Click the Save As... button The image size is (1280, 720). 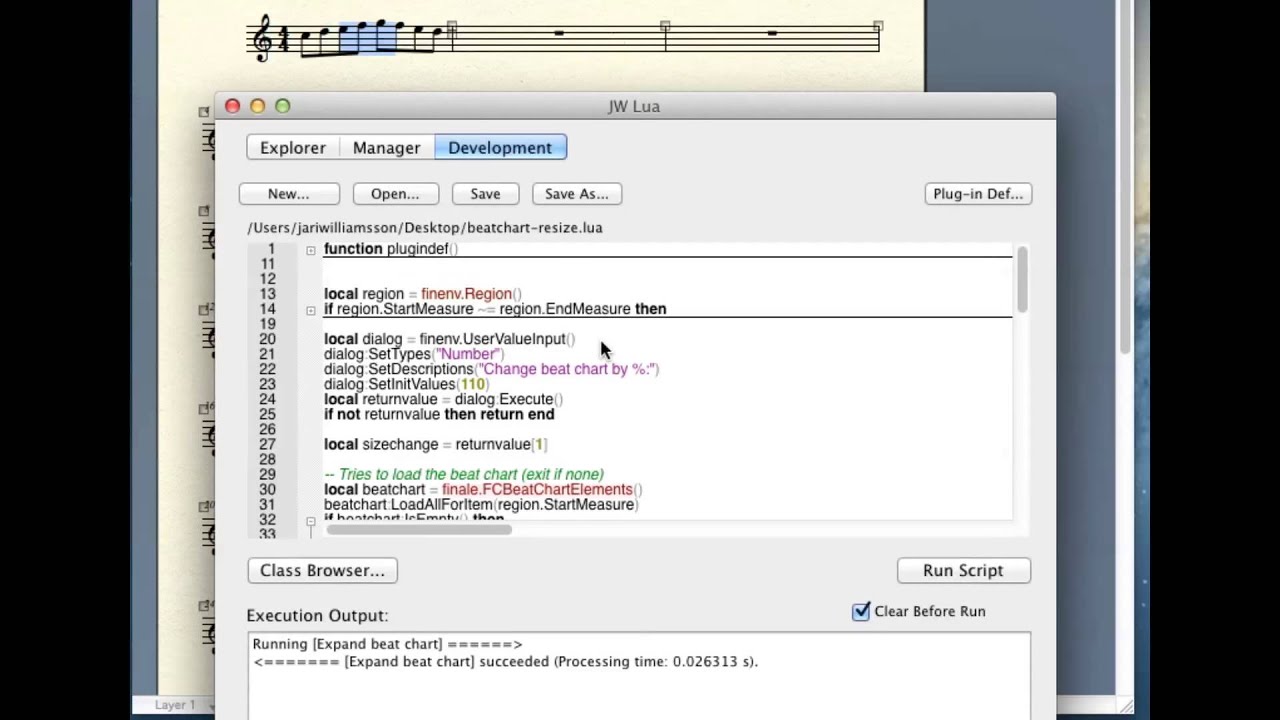pyautogui.click(x=576, y=194)
